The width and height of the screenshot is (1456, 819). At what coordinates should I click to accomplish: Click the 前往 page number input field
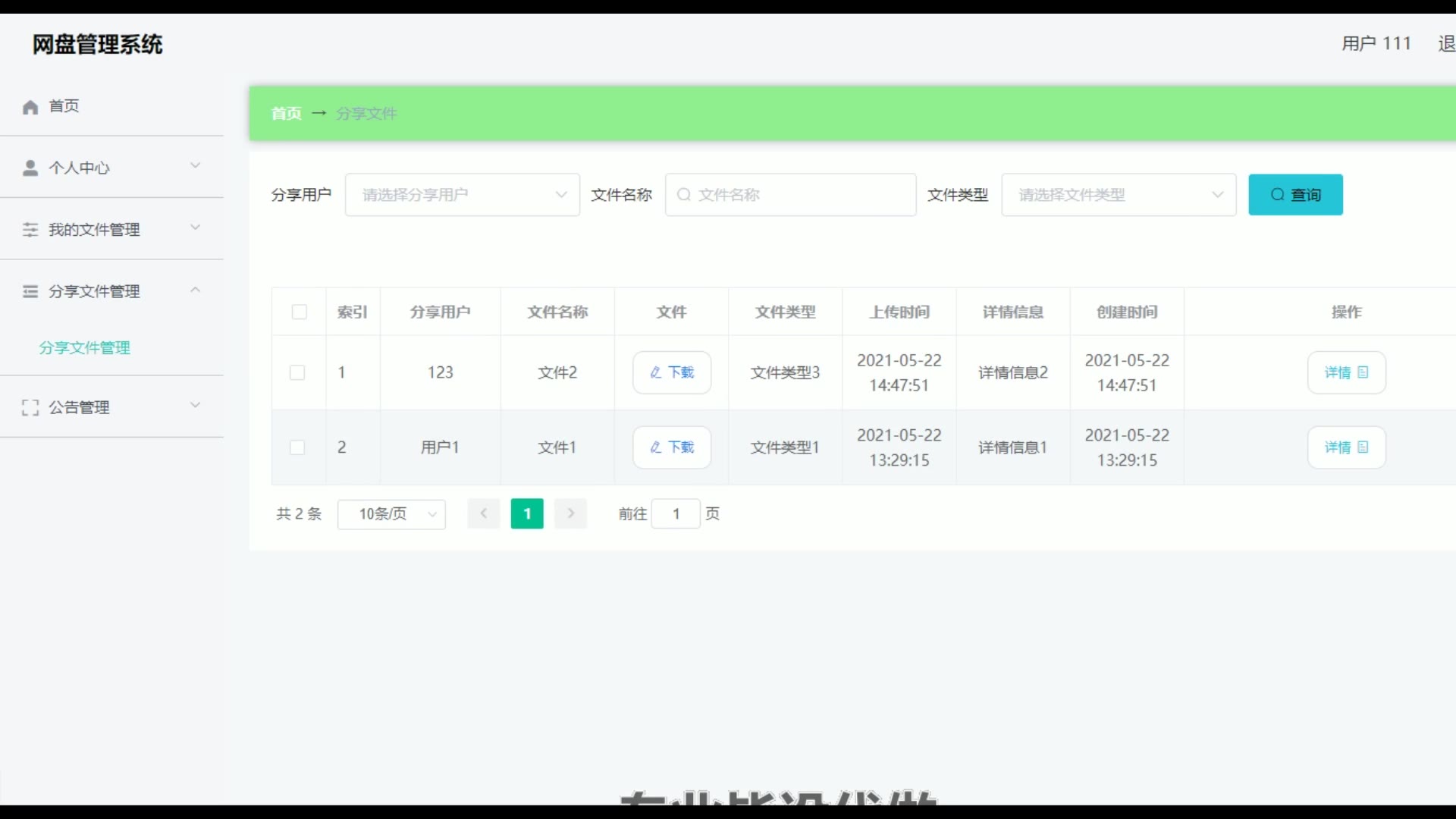(x=676, y=514)
